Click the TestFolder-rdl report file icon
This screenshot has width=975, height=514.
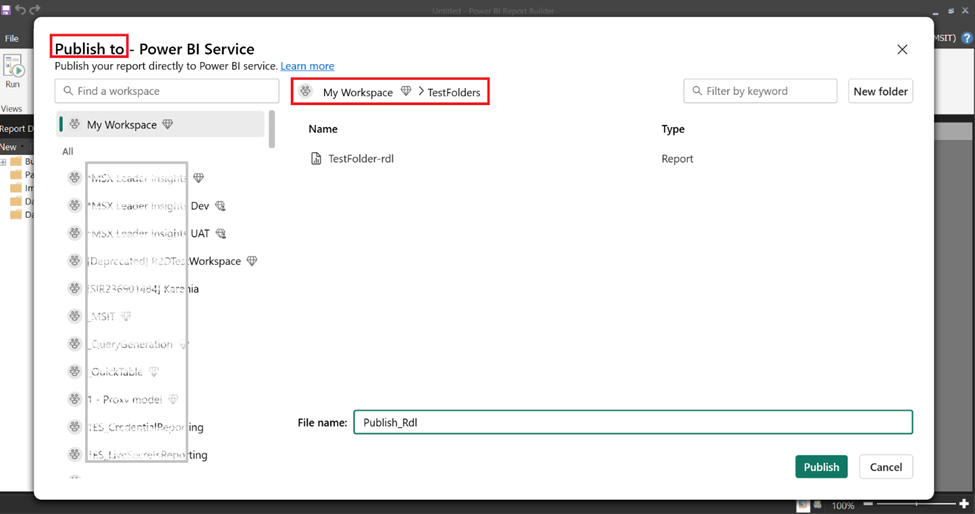click(x=316, y=158)
